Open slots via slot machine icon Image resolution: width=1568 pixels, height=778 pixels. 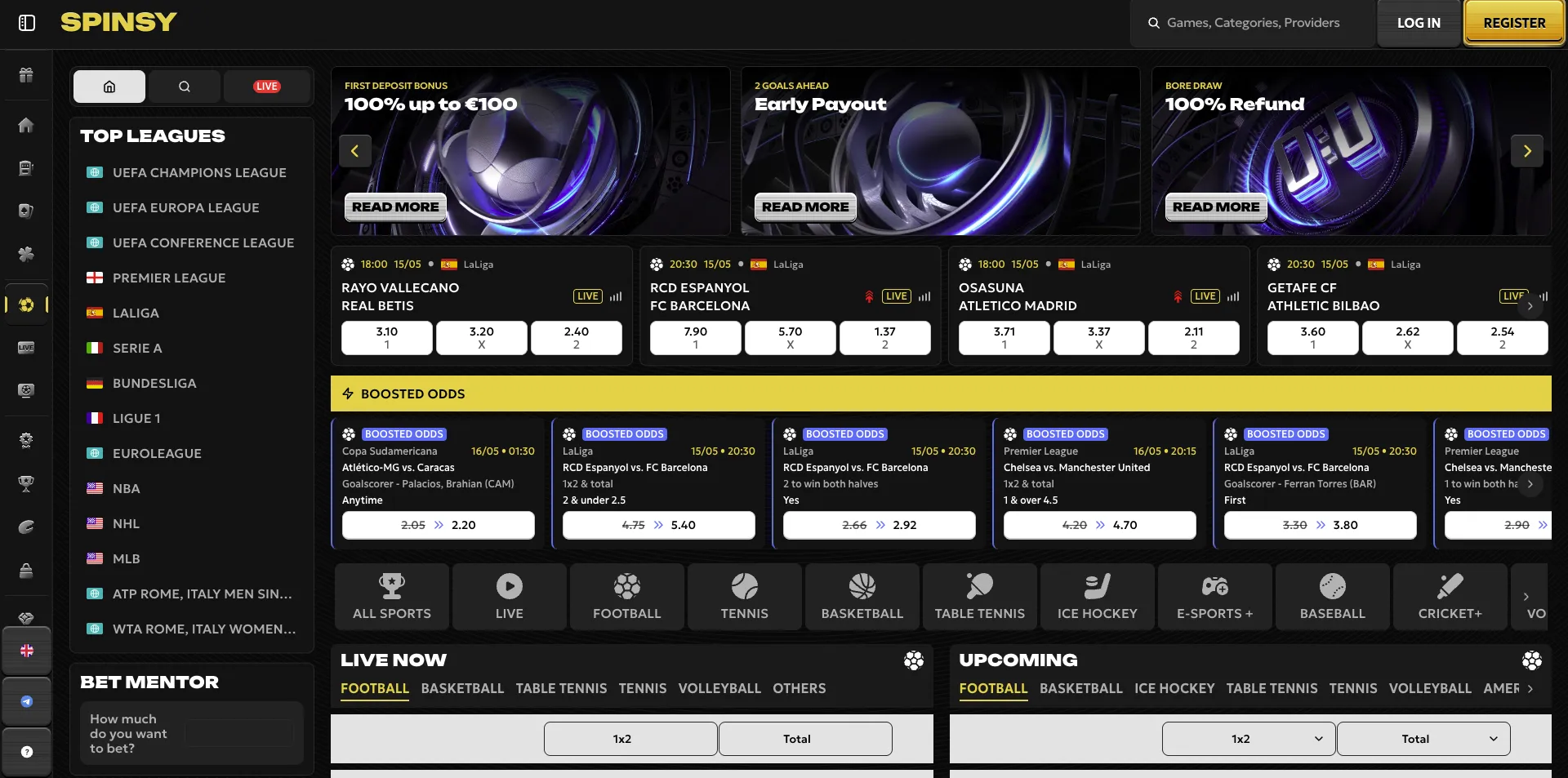point(26,168)
